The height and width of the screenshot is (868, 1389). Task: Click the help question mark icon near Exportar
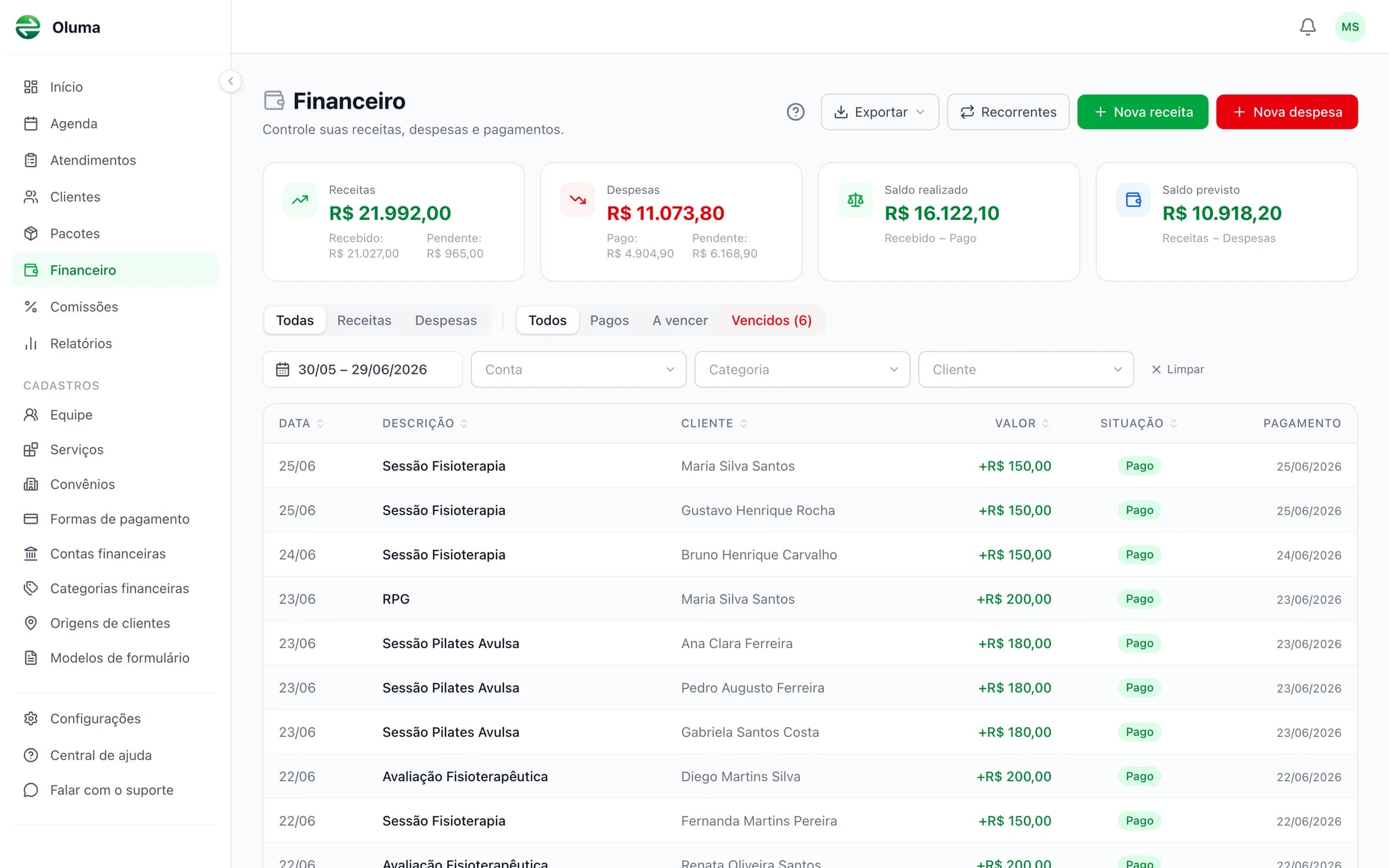click(x=795, y=112)
